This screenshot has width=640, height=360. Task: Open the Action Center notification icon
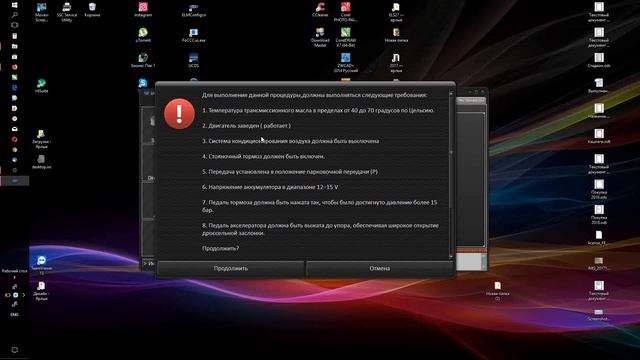coord(15,350)
